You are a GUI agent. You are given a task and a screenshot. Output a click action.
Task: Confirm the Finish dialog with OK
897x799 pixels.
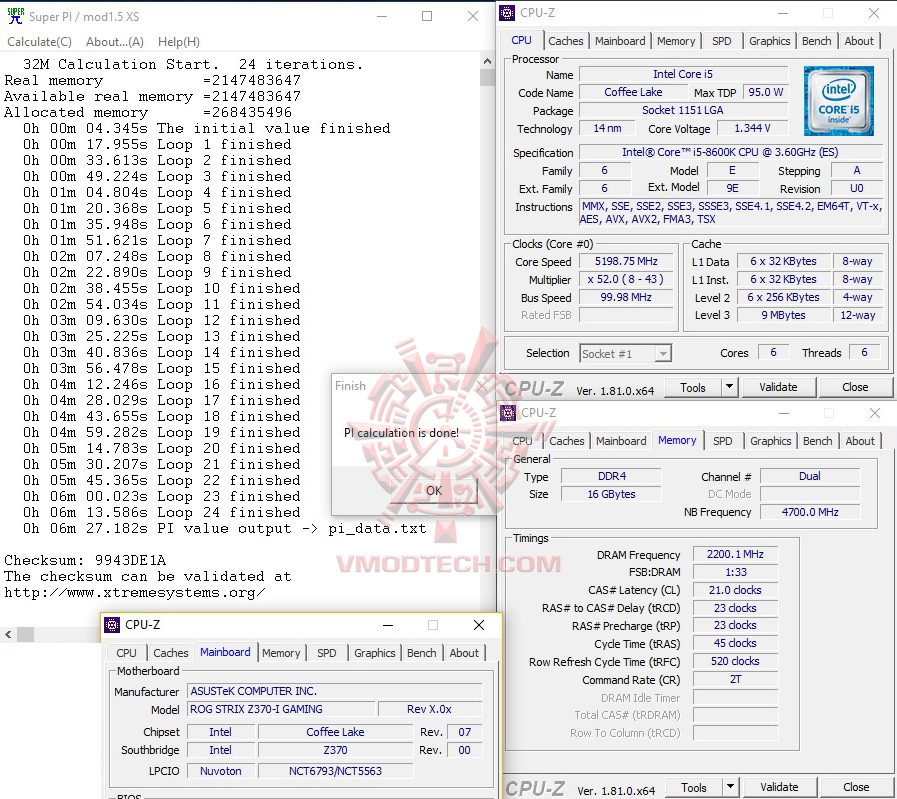click(x=434, y=491)
